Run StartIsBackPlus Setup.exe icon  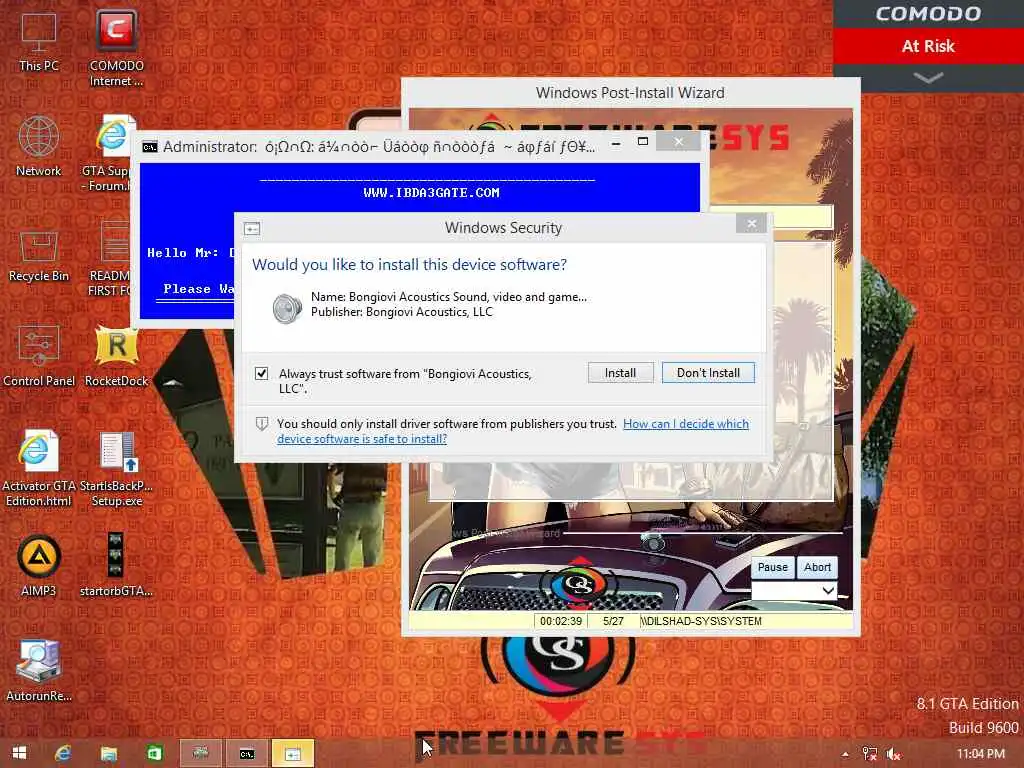[116, 469]
